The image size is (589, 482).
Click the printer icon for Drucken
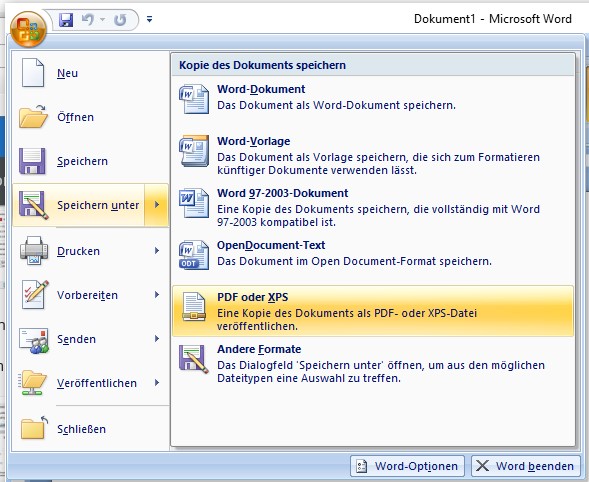coord(34,251)
